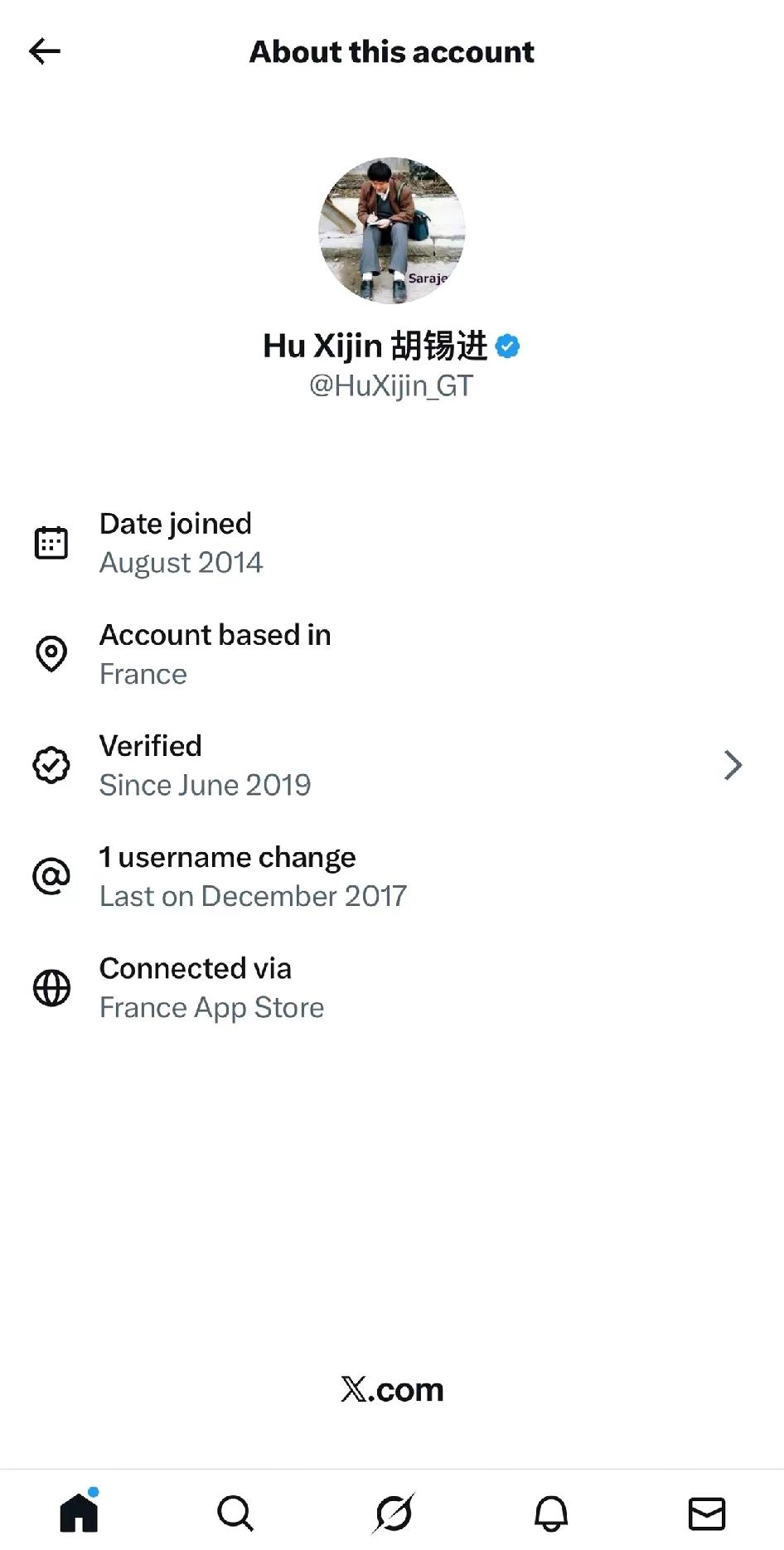
Task: Open the profile picture thumbnail
Action: coord(392,230)
